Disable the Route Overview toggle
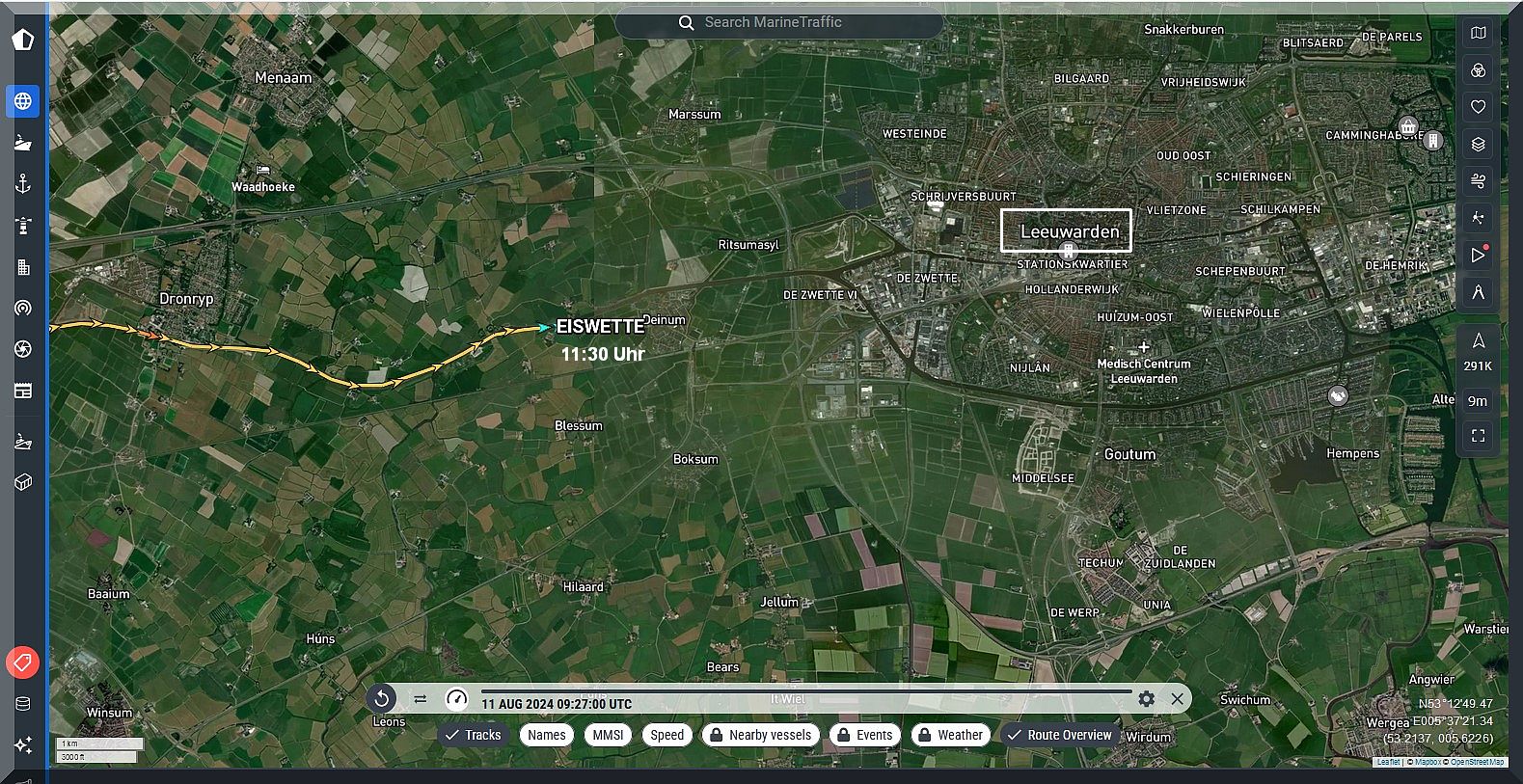 pyautogui.click(x=1058, y=735)
